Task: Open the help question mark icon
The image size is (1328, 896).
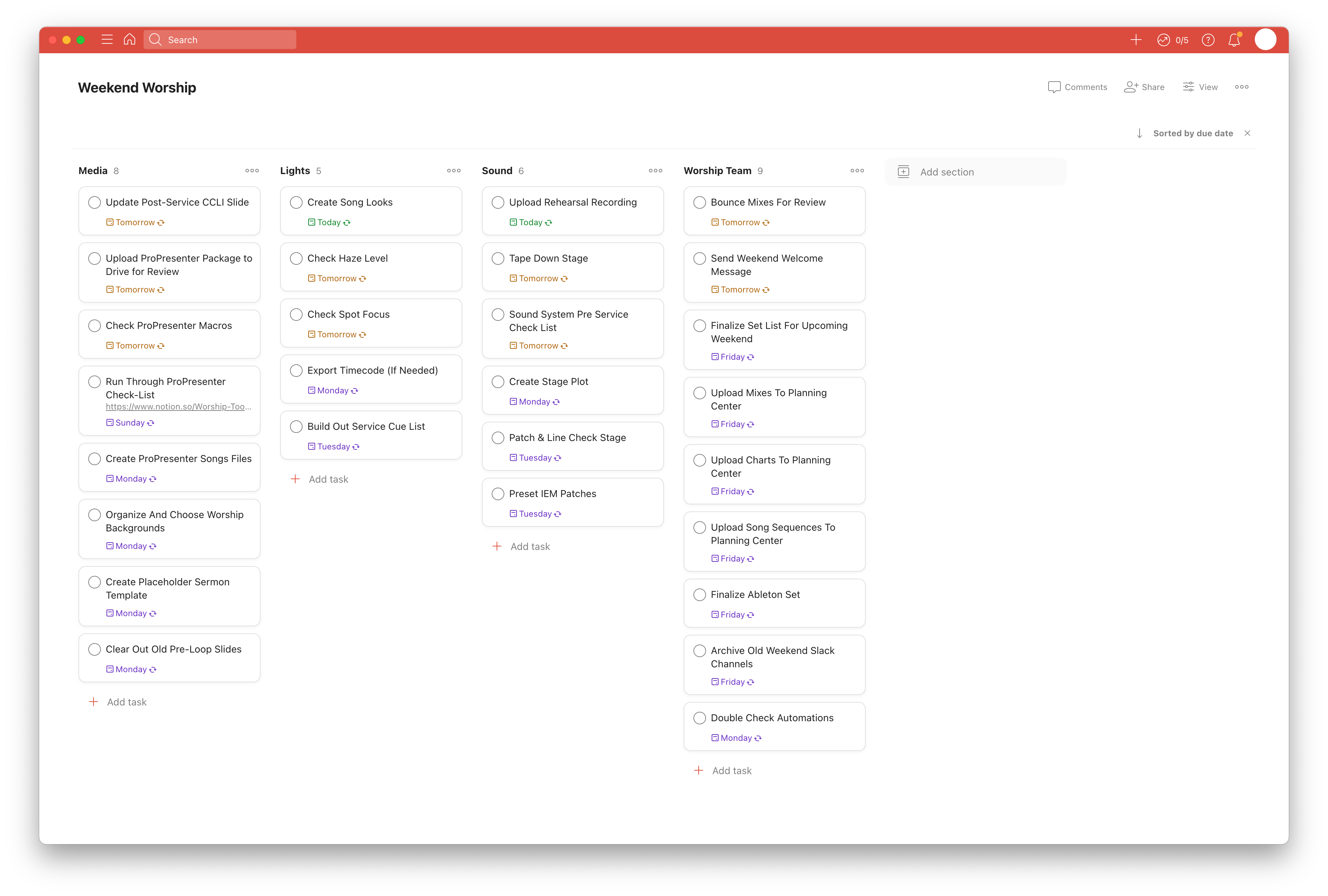Action: [x=1208, y=40]
